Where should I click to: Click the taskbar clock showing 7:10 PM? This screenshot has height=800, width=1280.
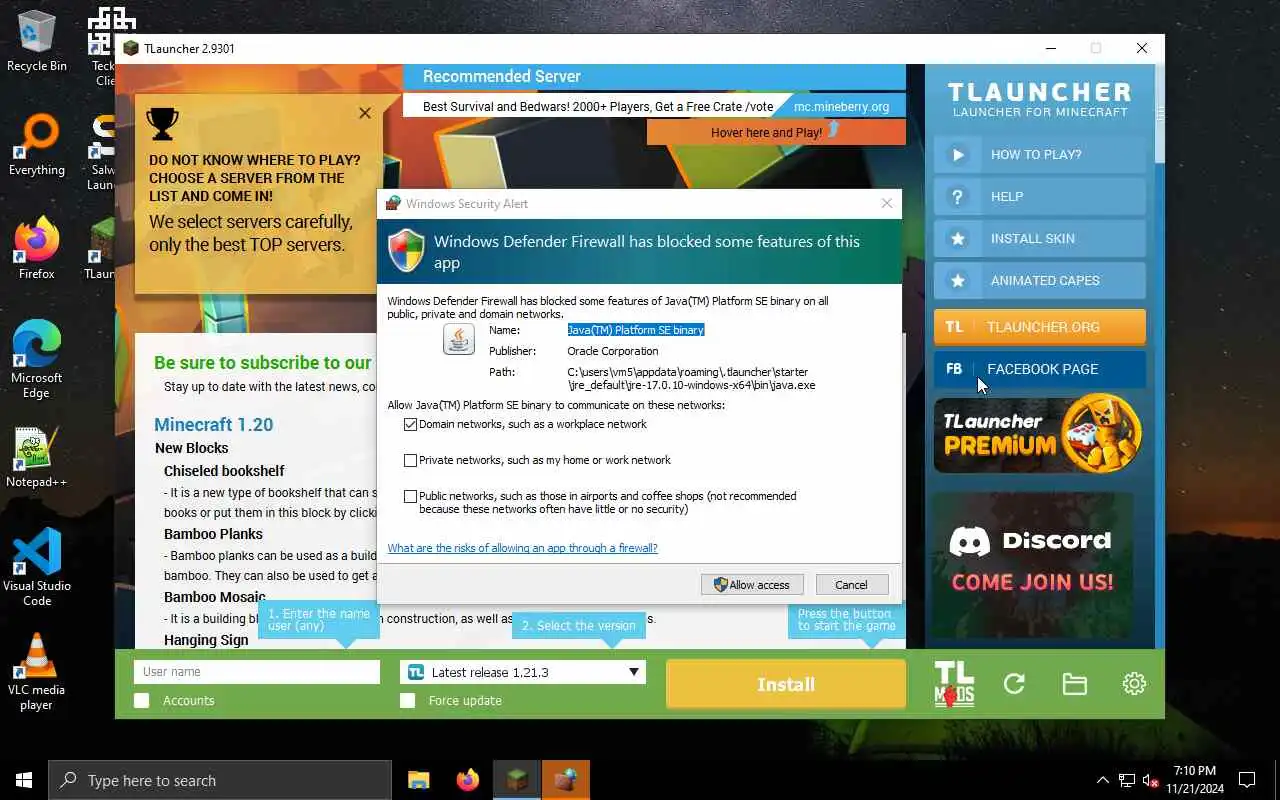pyautogui.click(x=1195, y=780)
